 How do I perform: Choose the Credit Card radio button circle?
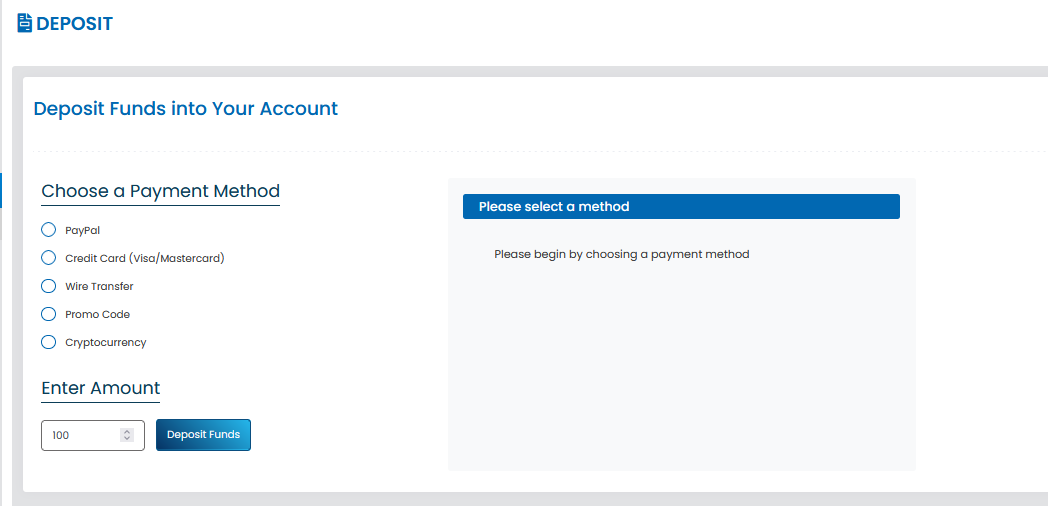tap(48, 258)
